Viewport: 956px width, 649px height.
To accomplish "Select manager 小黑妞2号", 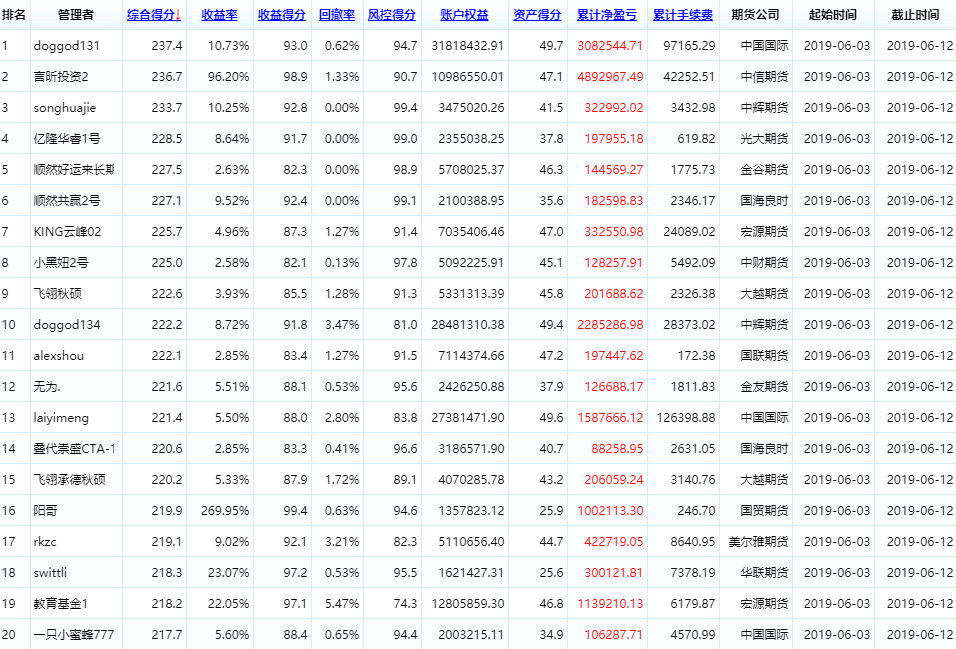I will (61, 263).
